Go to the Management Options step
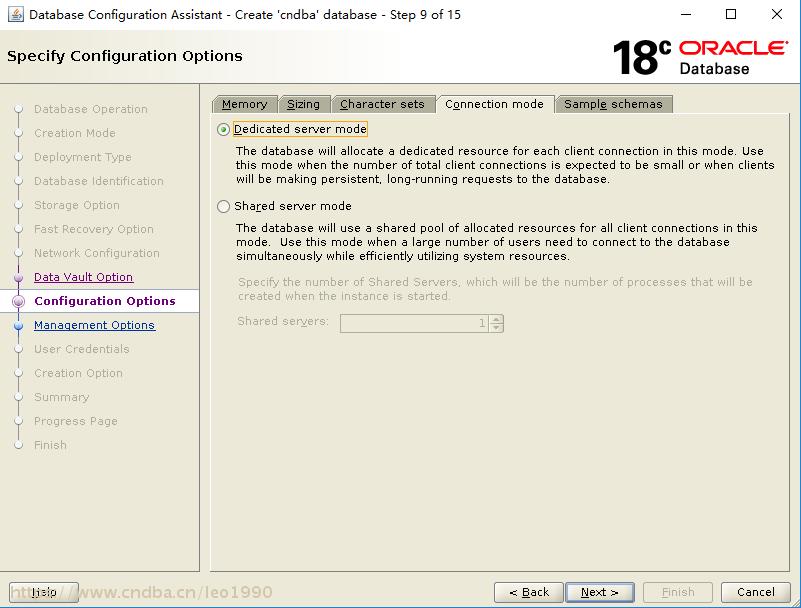This screenshot has height=608, width=801. [95, 325]
